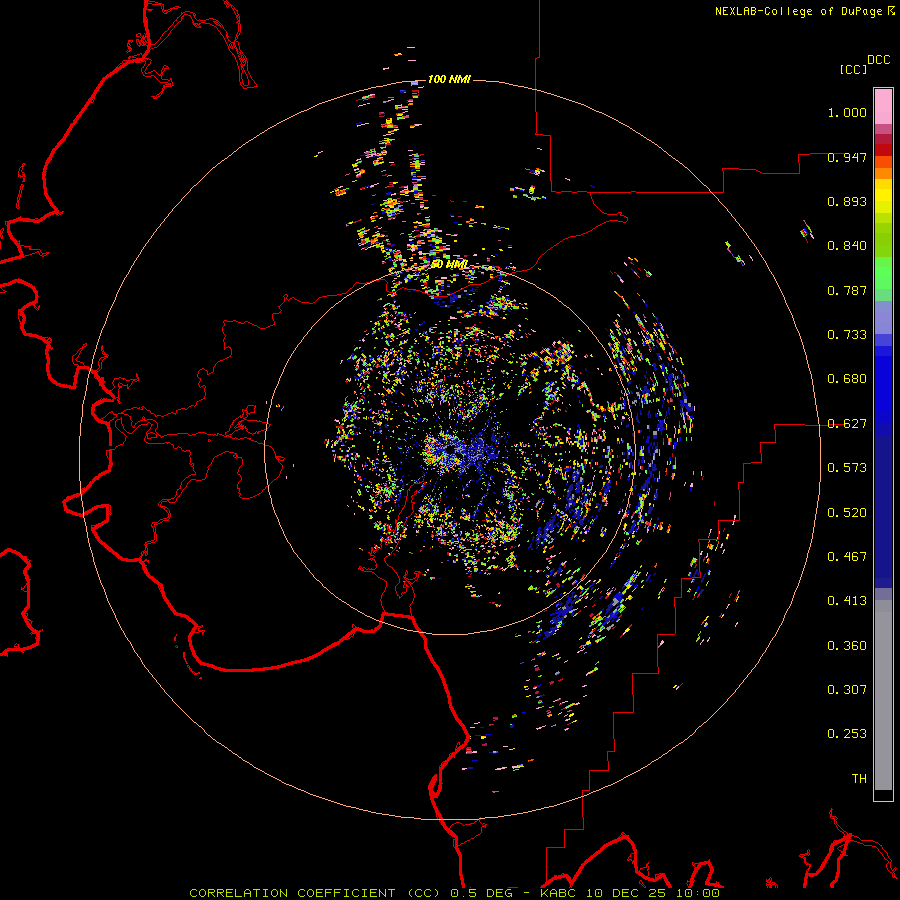Select the 0.413 scale value
Image resolution: width=900 pixels, height=900 pixels.
(x=847, y=601)
